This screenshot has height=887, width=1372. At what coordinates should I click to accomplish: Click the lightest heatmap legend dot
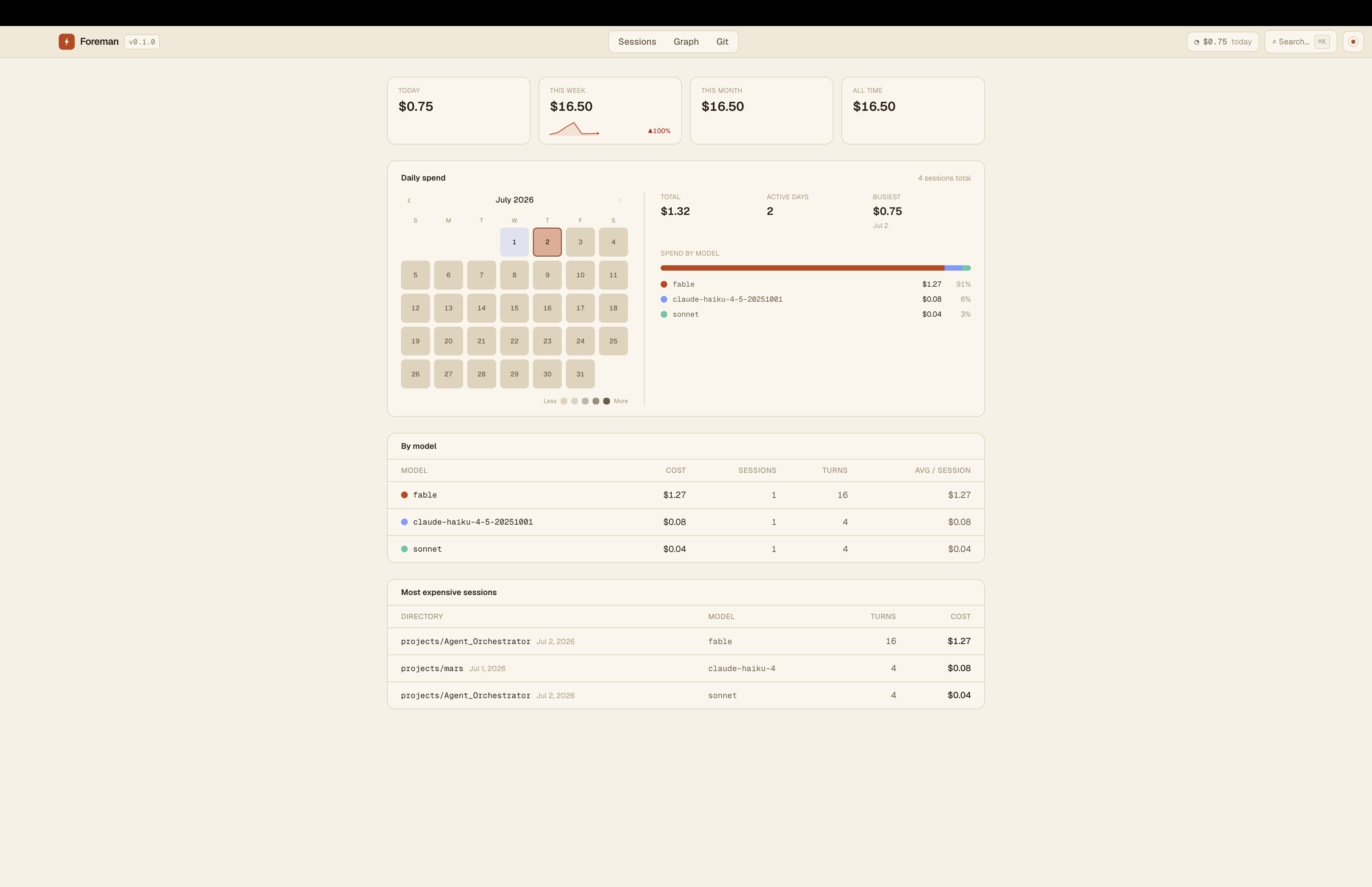[564, 401]
